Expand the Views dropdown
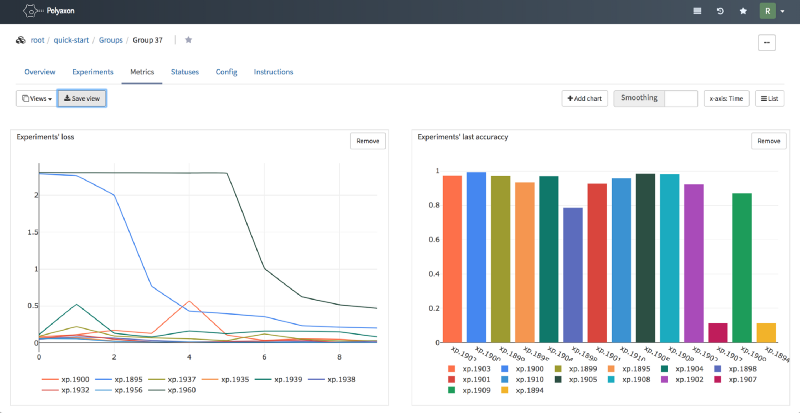The height and width of the screenshot is (413, 800). [36, 99]
